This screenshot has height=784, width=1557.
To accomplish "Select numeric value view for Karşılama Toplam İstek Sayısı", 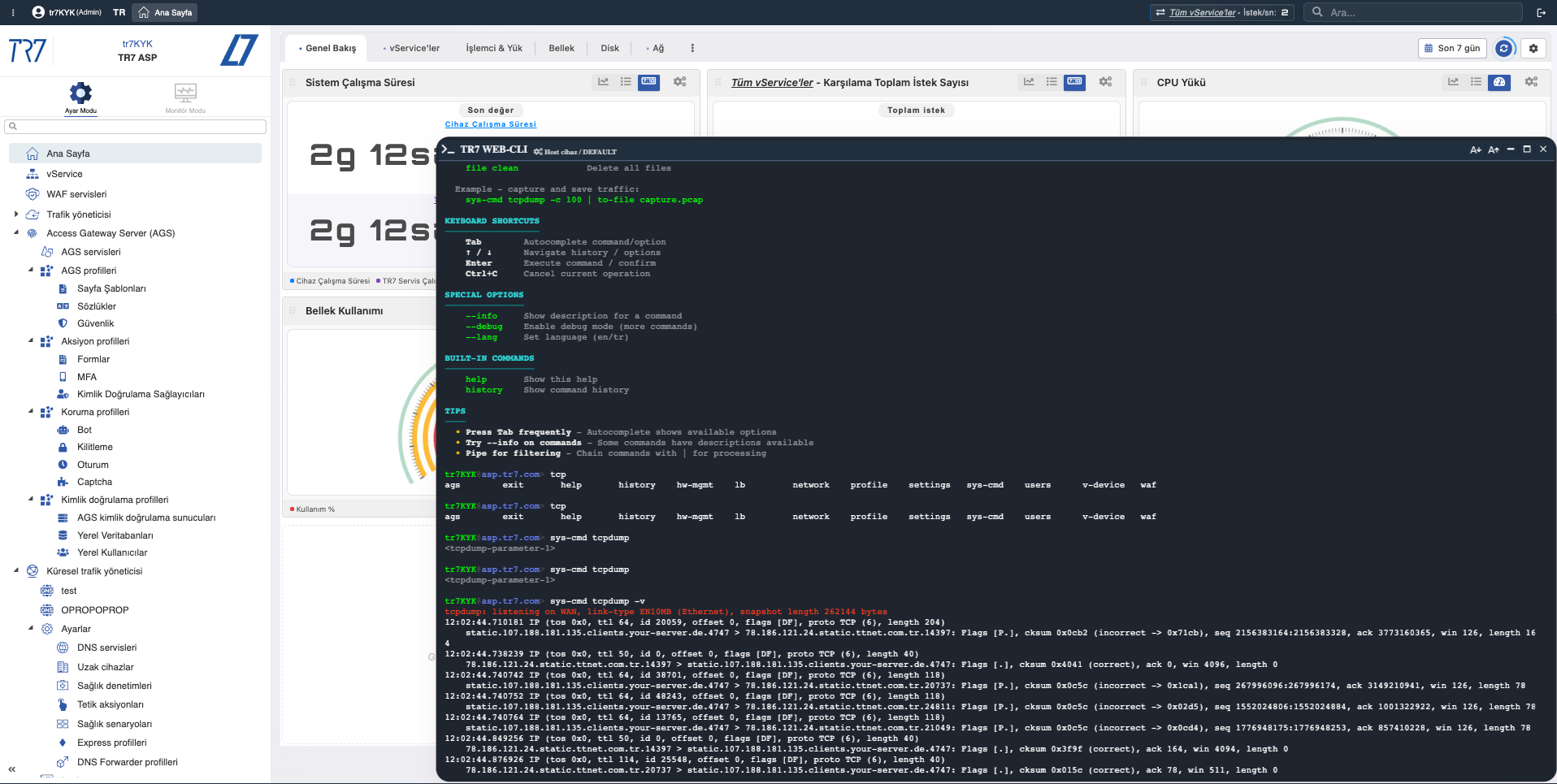I will [x=1074, y=82].
